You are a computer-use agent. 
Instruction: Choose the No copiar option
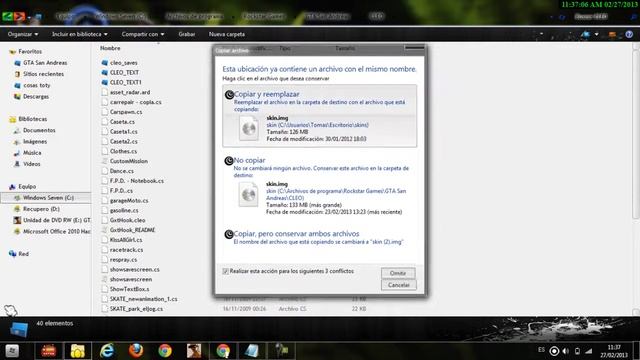click(320, 186)
